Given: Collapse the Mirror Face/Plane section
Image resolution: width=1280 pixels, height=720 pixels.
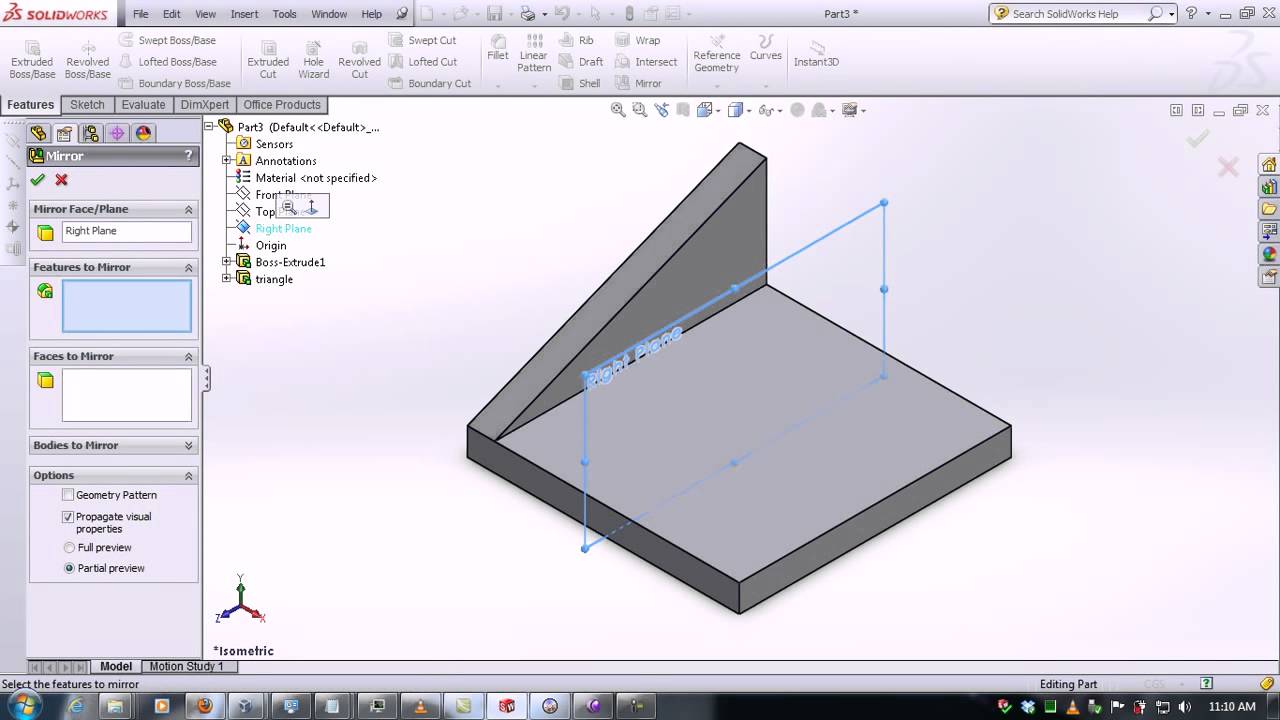Looking at the screenshot, I should [188, 209].
